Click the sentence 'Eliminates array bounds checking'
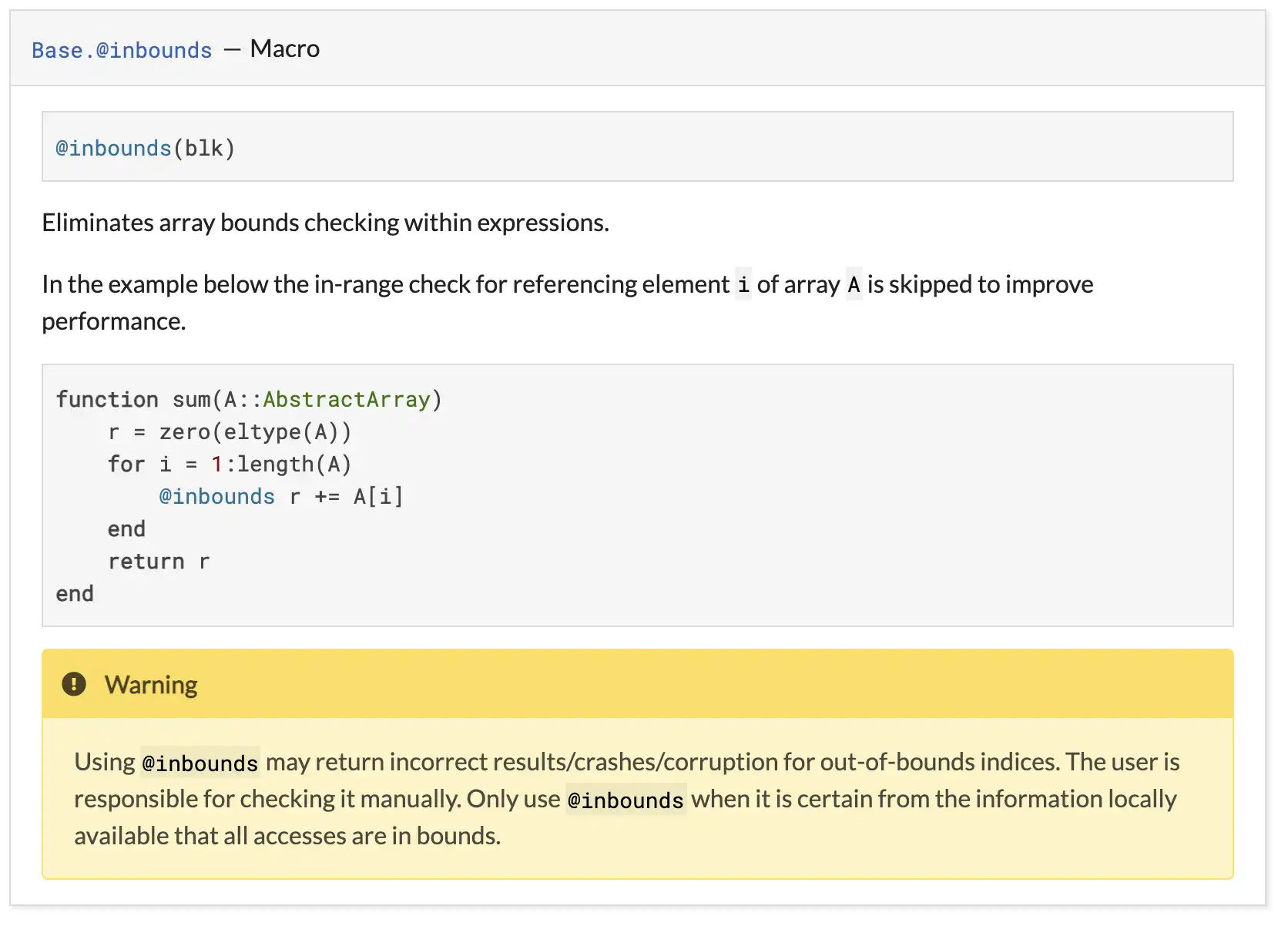The height and width of the screenshot is (926, 1288). tap(325, 223)
